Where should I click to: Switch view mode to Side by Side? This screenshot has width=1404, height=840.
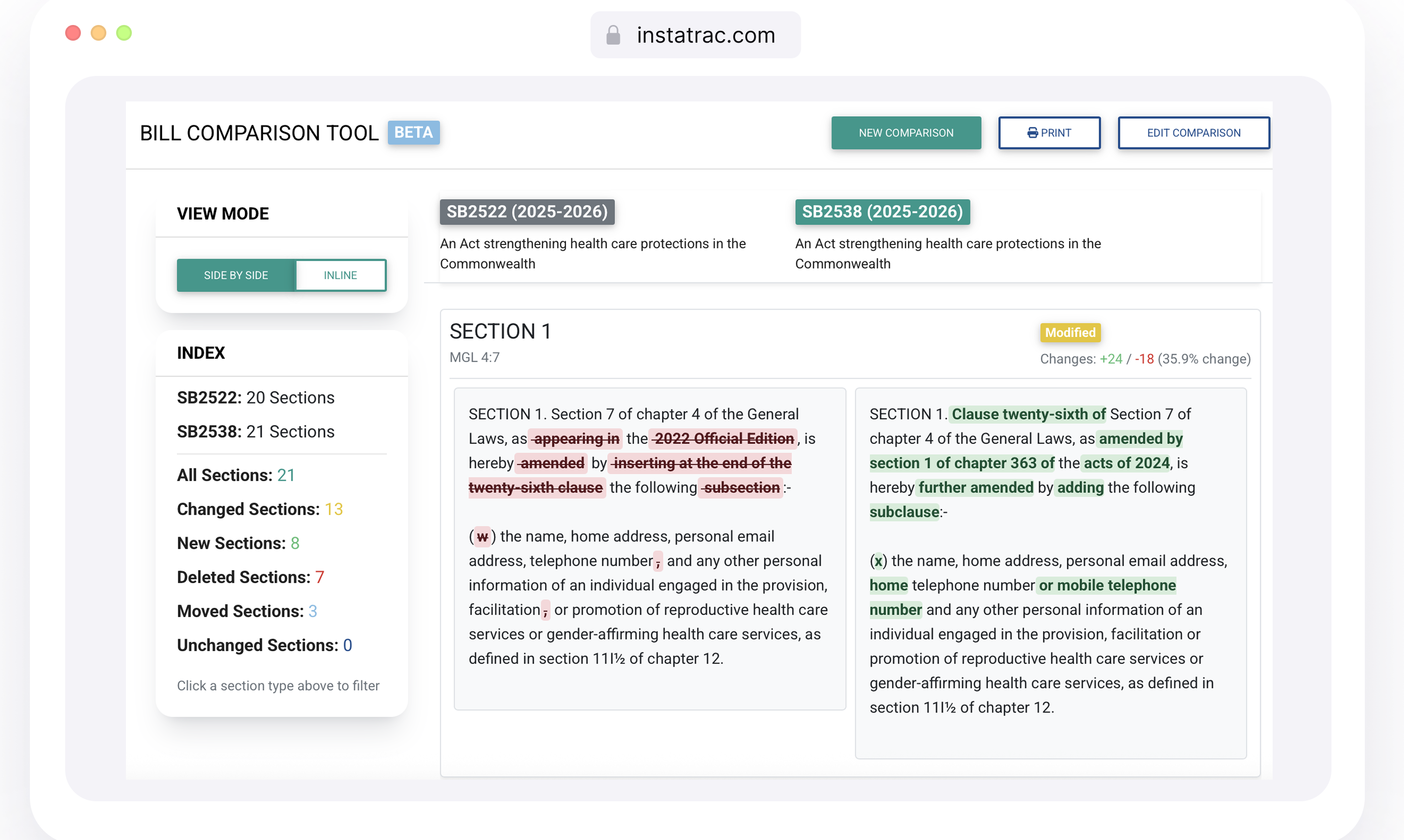tap(236, 275)
